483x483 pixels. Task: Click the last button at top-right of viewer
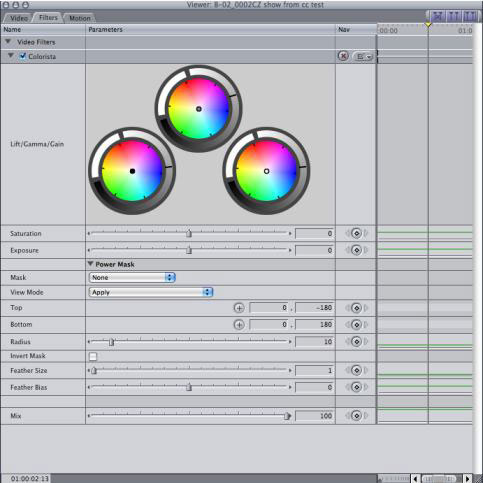click(x=470, y=16)
